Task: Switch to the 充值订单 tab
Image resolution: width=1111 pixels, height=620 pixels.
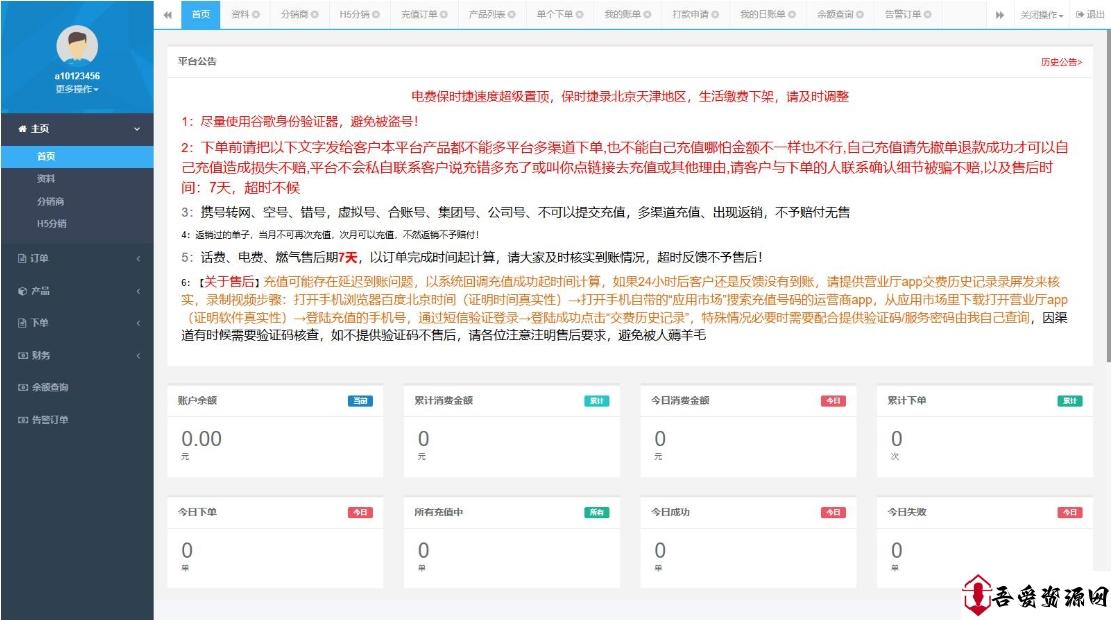Action: 419,14
